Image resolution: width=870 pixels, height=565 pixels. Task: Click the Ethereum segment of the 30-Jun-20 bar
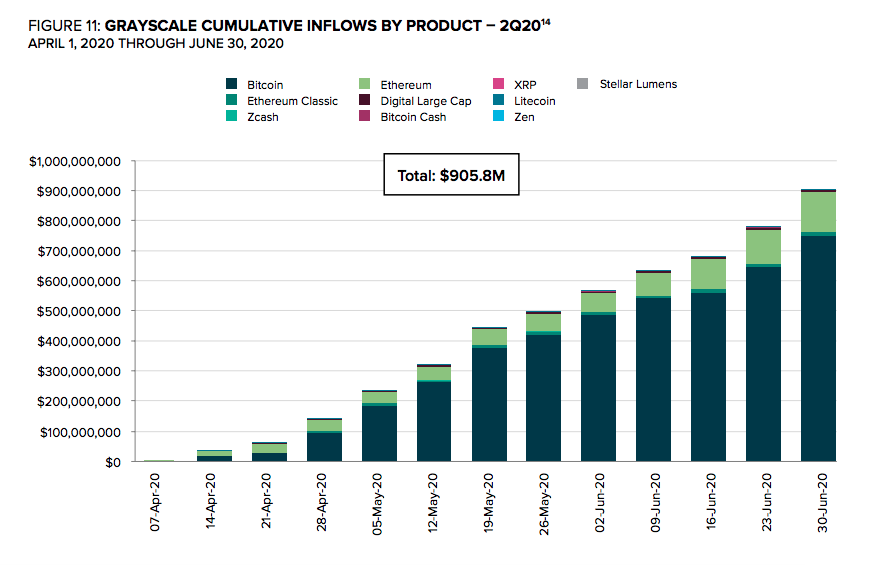818,212
